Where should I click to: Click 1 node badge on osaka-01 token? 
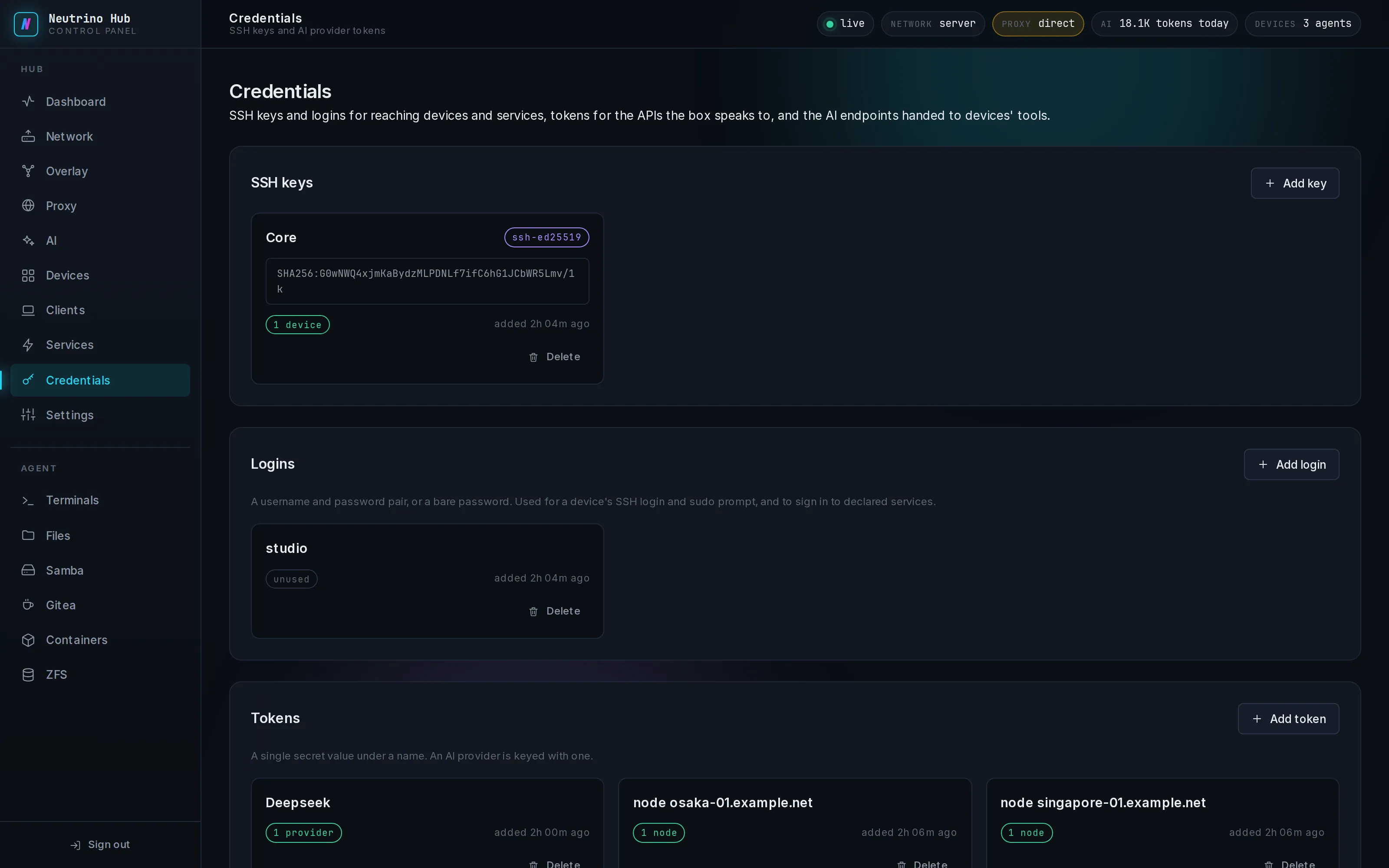(x=659, y=833)
